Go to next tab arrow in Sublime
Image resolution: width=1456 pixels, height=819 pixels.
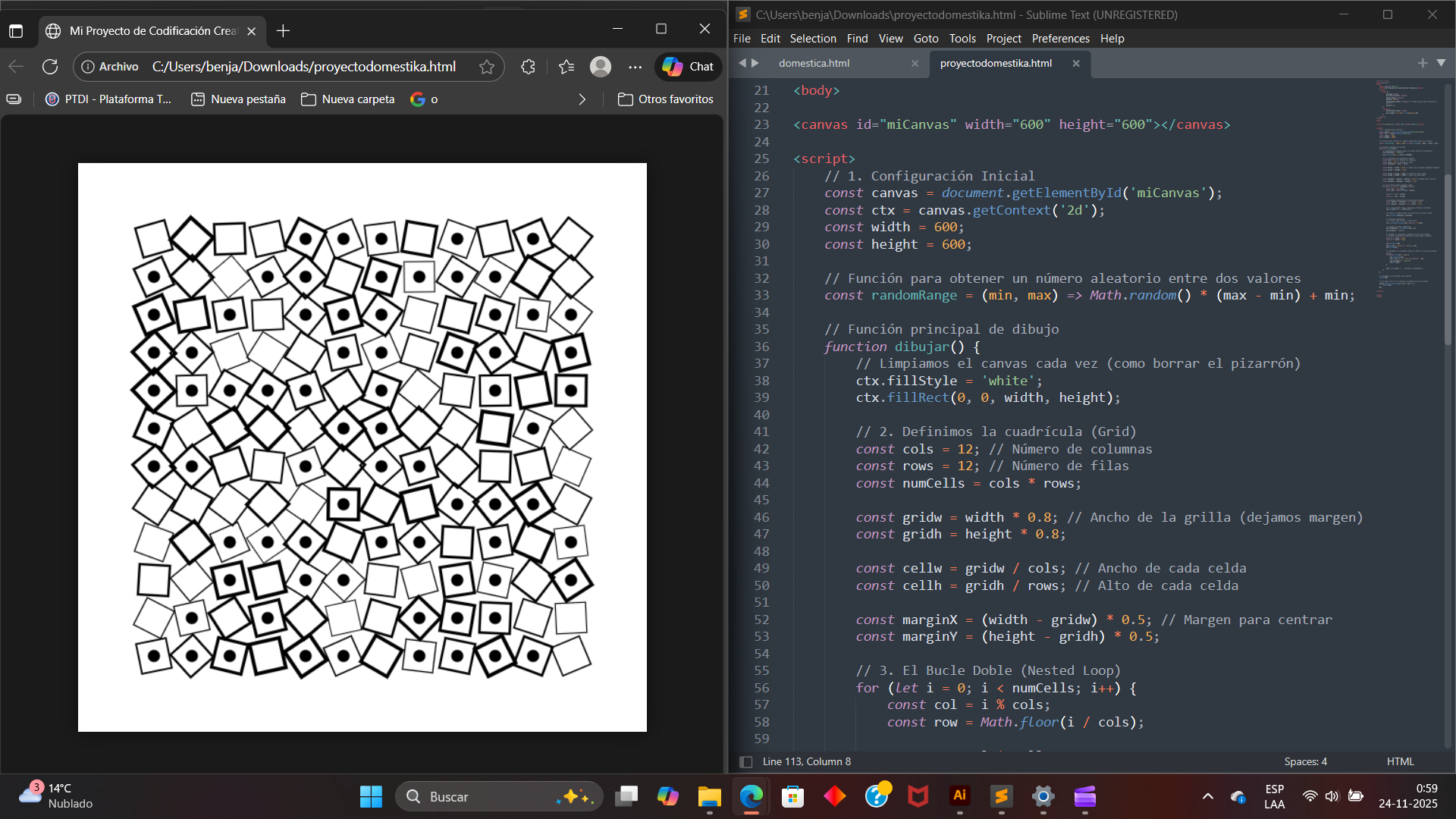755,63
